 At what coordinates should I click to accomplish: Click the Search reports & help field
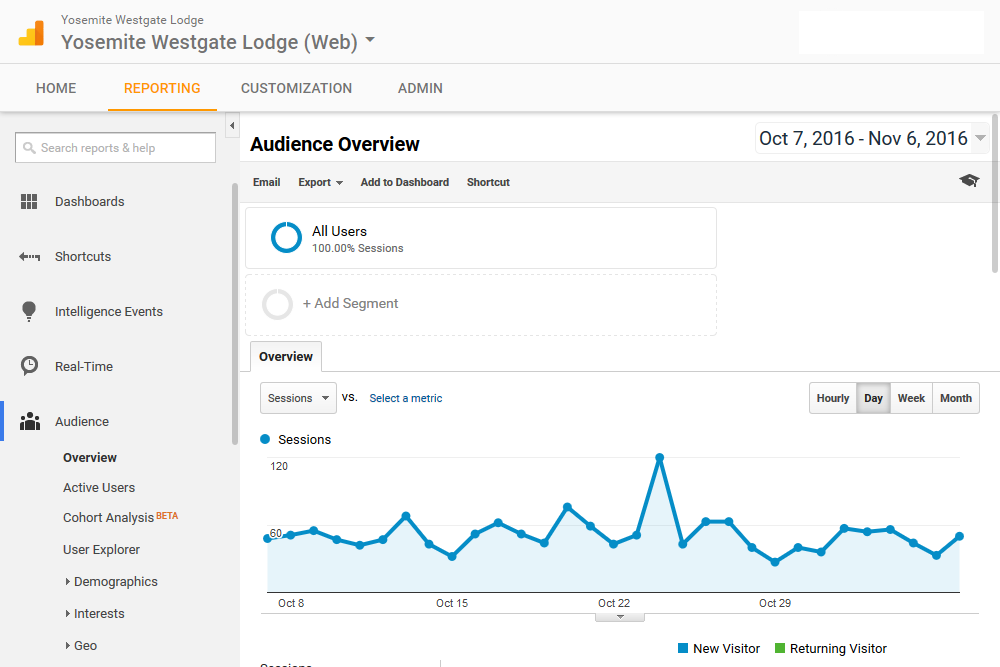(115, 147)
